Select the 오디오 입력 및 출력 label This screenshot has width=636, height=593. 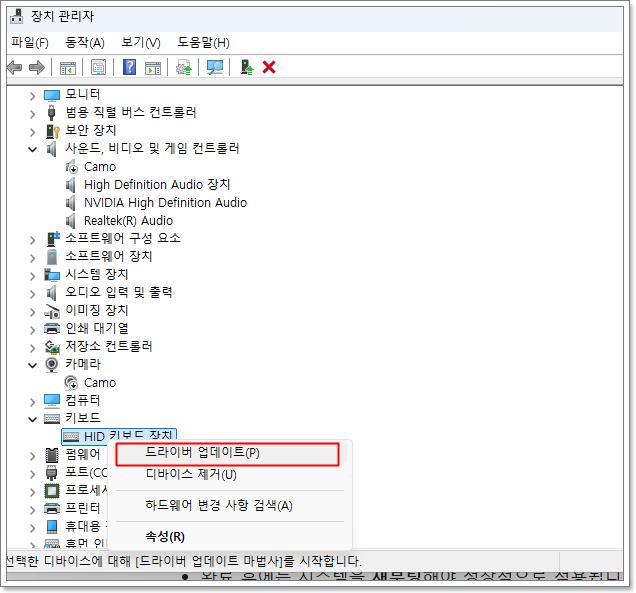(x=119, y=292)
